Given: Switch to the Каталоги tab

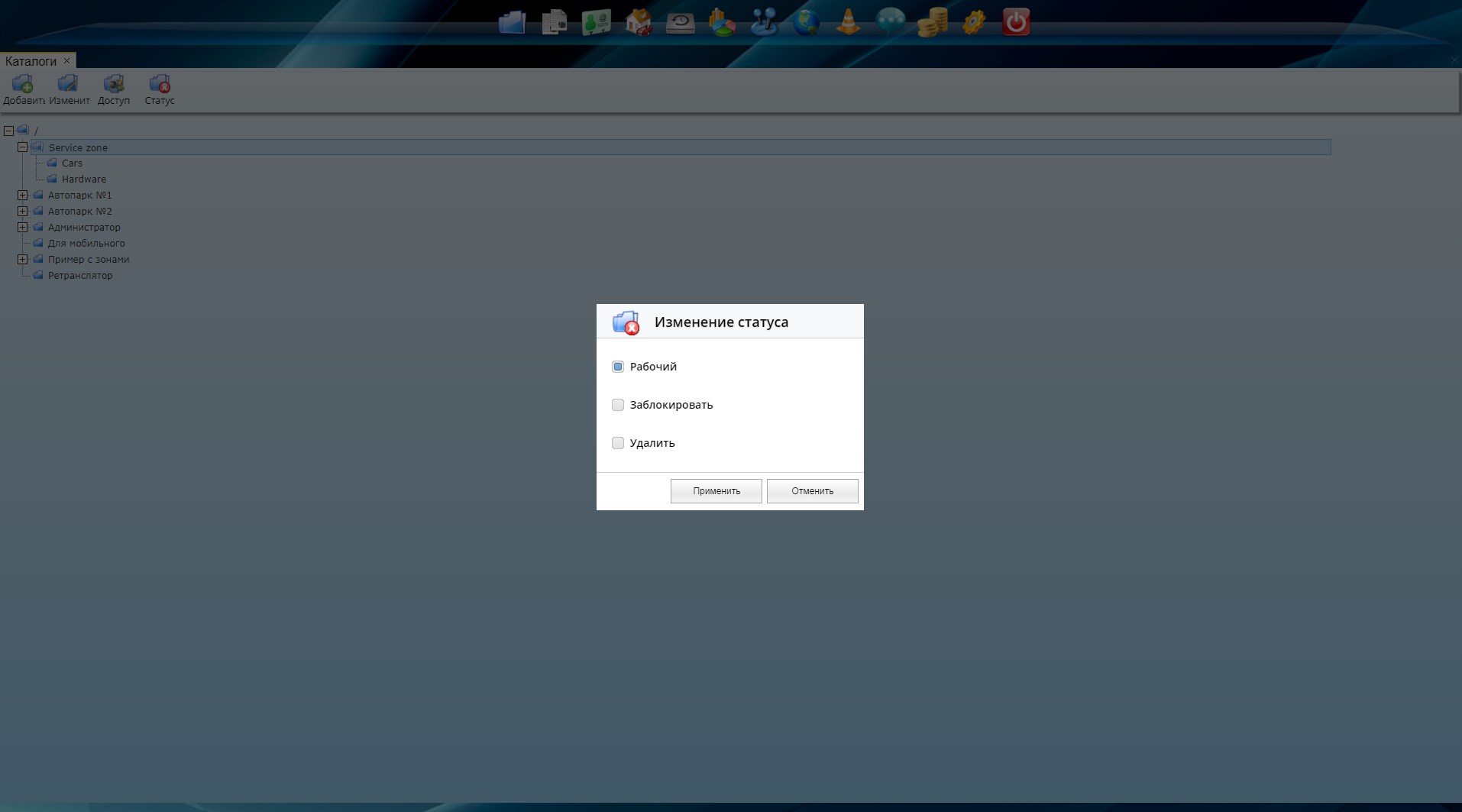Looking at the screenshot, I should pyautogui.click(x=31, y=61).
